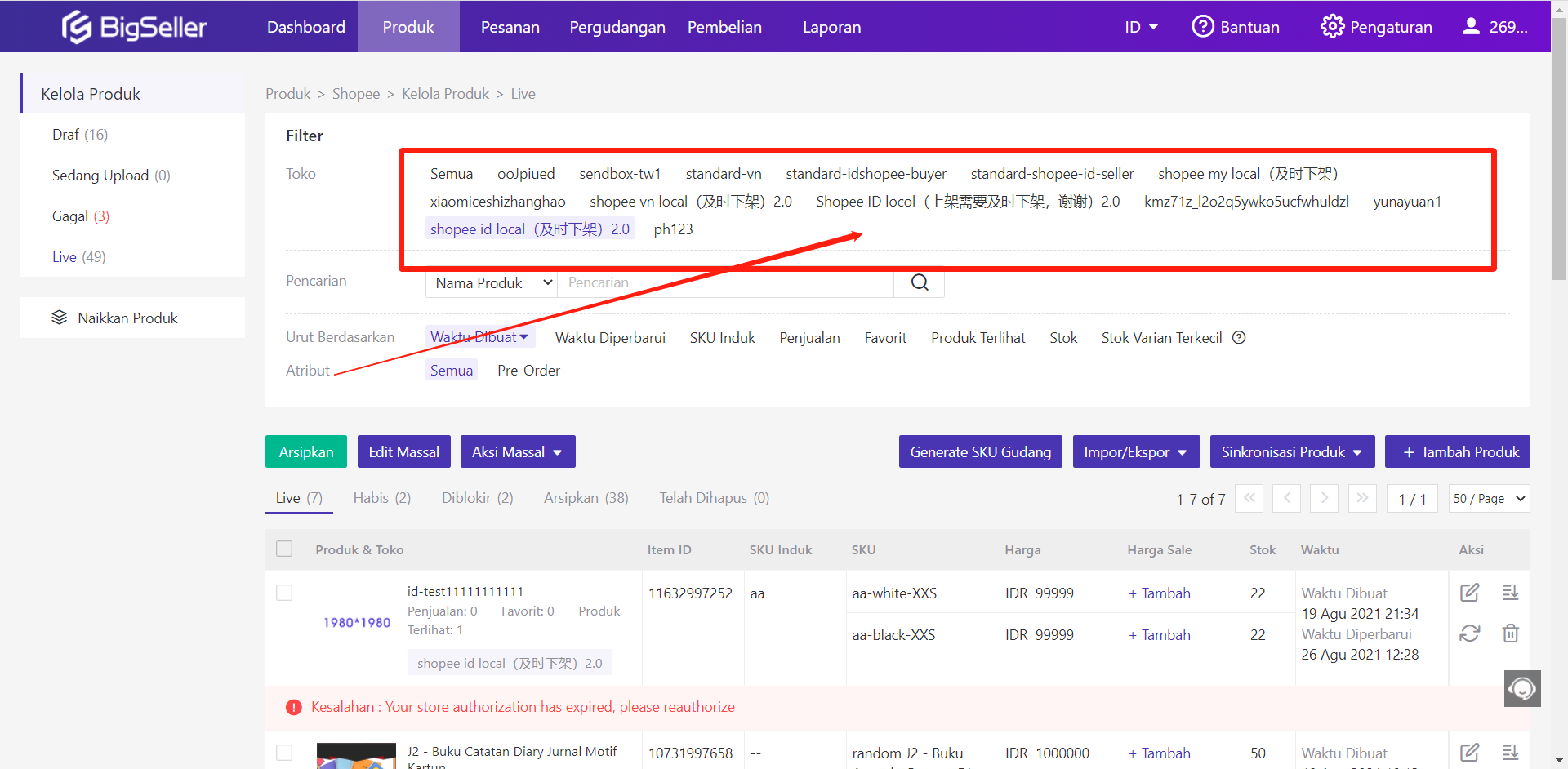Click the Tambah Produk button
The height and width of the screenshot is (769, 1568).
tap(1458, 451)
